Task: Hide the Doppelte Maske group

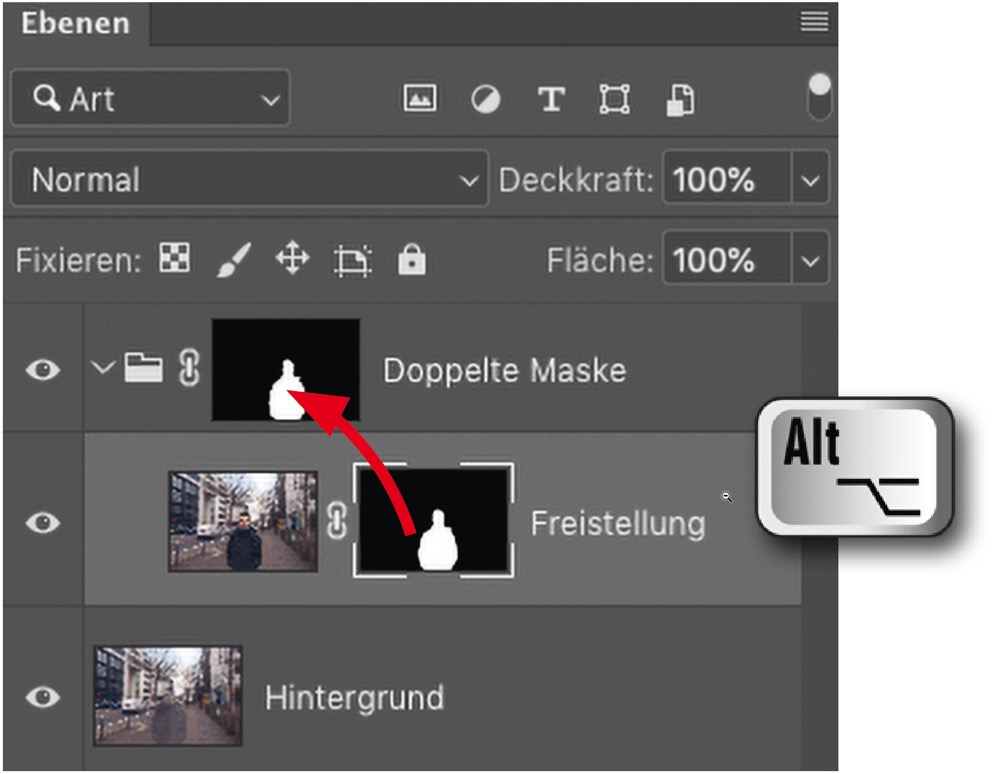Action: click(43, 369)
